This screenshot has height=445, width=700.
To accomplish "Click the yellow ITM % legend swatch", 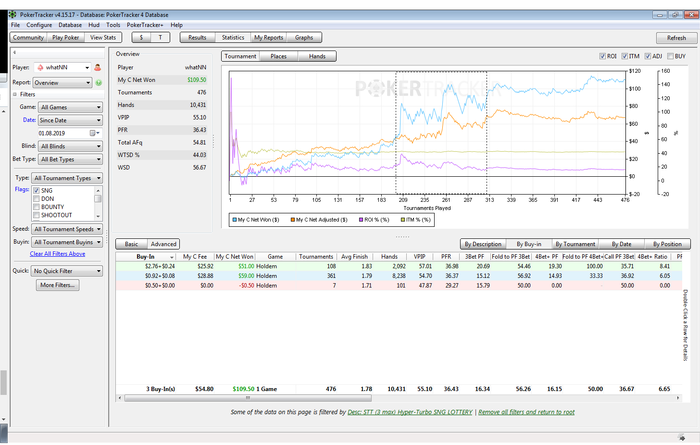I will point(403,220).
